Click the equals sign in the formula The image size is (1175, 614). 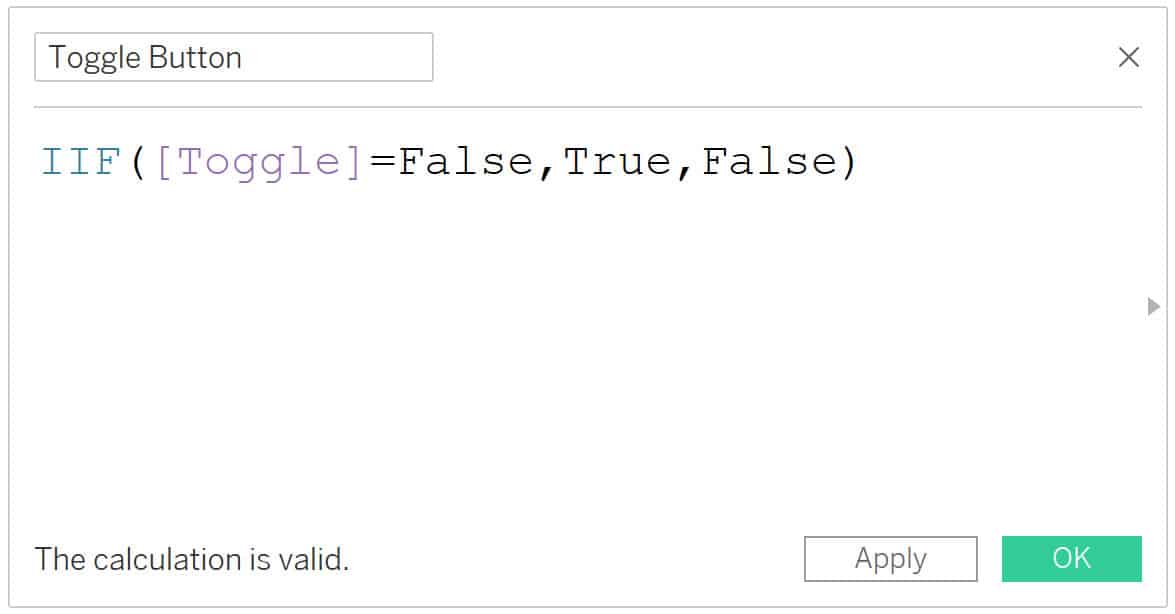point(382,161)
